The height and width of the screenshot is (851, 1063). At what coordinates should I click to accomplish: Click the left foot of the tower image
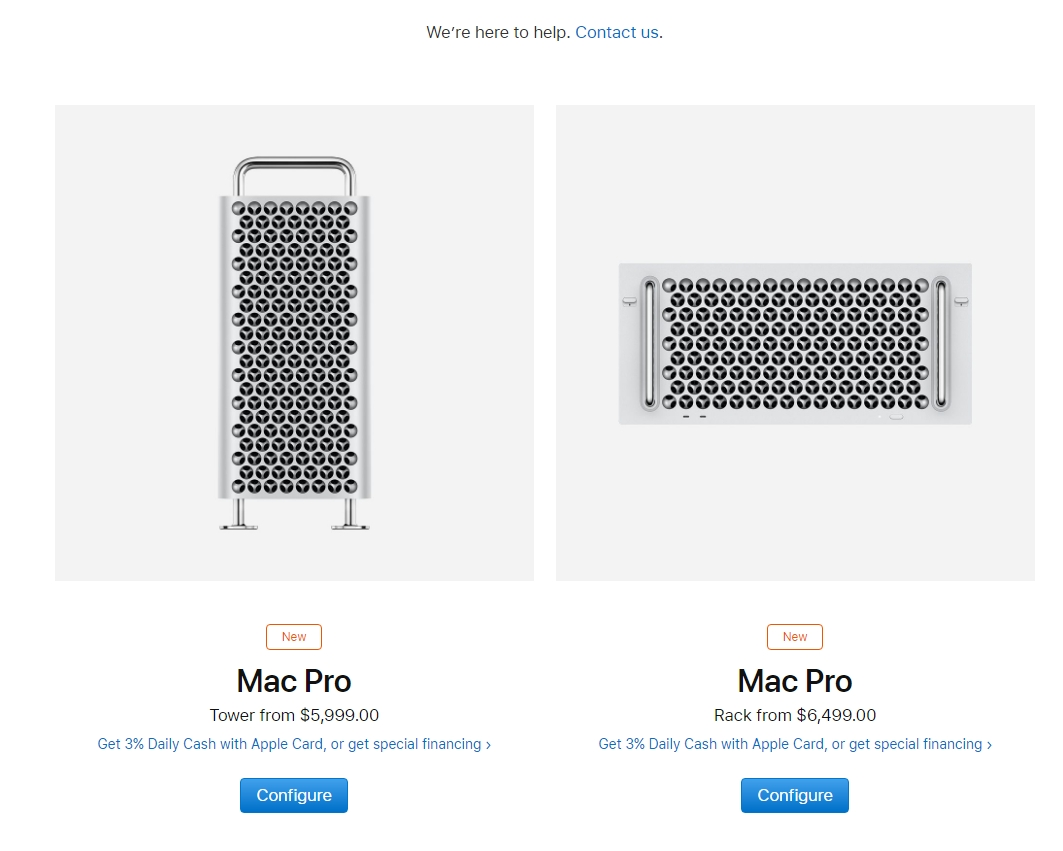239,516
